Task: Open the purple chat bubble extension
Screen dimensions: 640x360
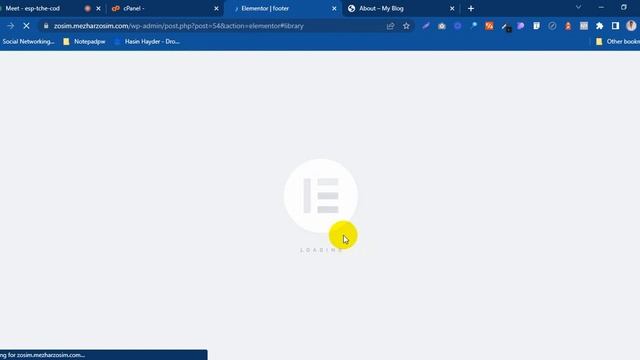Action: tap(520, 26)
